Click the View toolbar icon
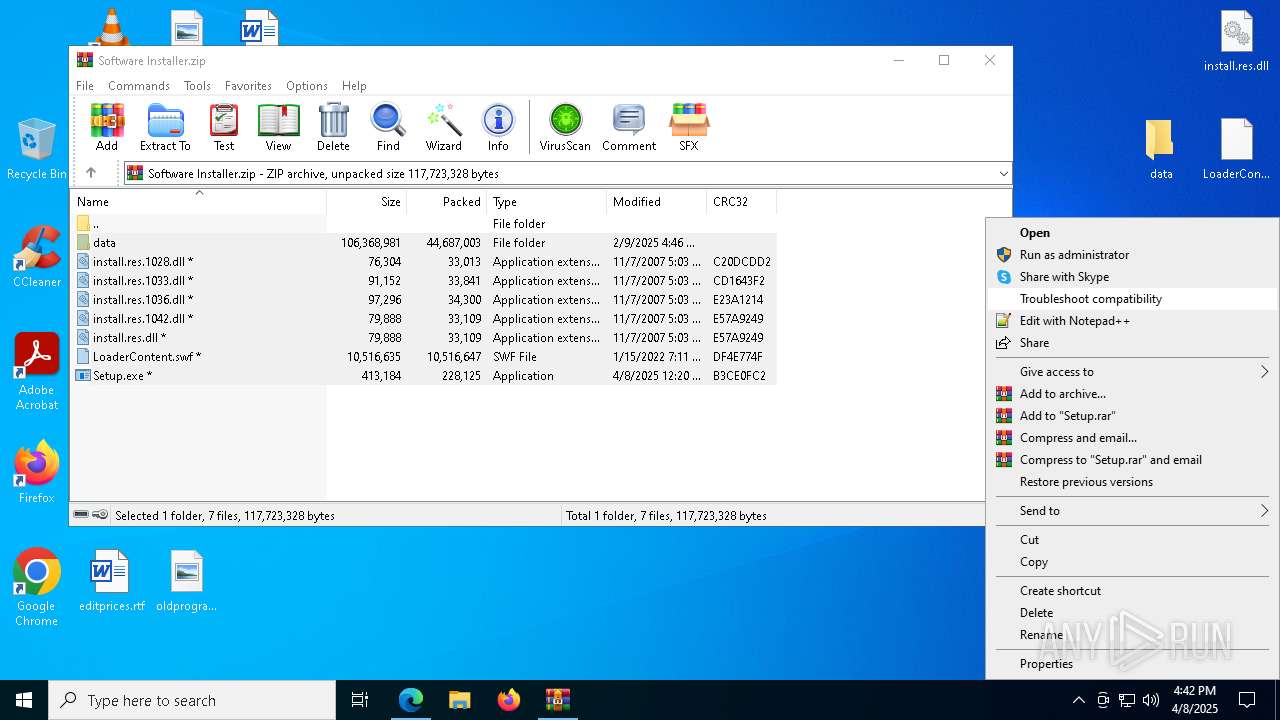The height and width of the screenshot is (720, 1280). 278,127
